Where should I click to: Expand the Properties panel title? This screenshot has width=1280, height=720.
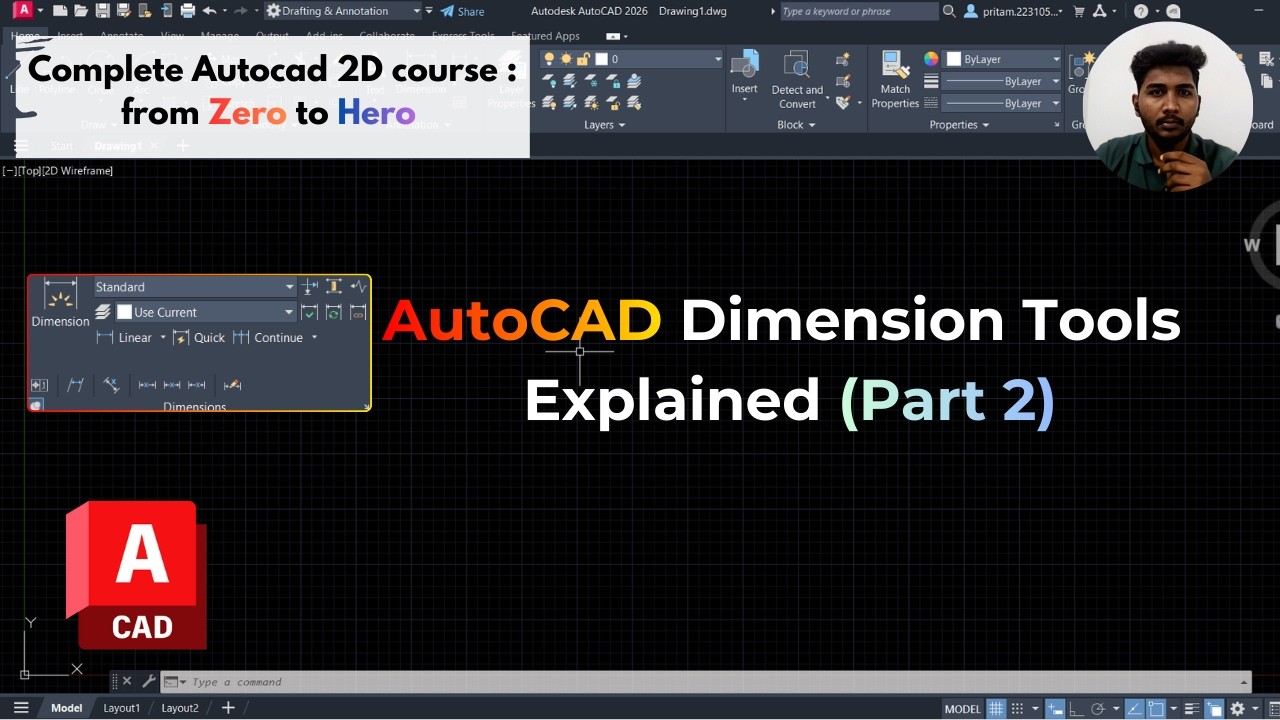959,125
